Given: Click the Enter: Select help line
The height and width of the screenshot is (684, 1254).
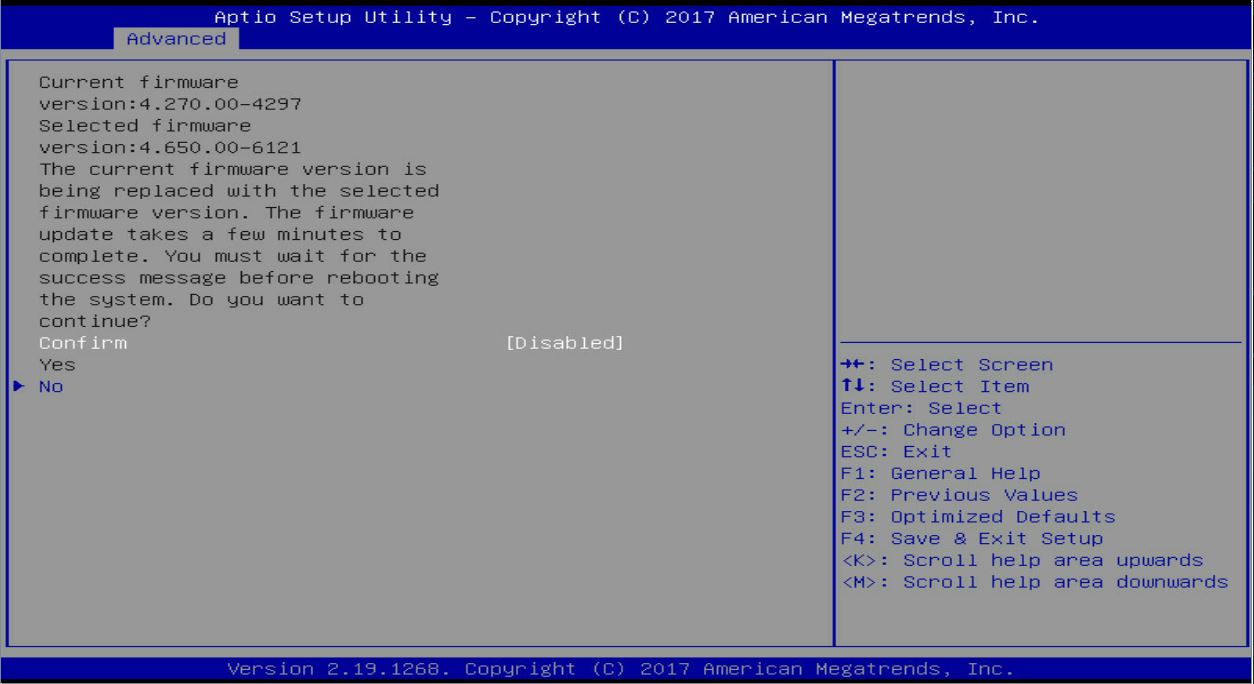Looking at the screenshot, I should [x=921, y=408].
